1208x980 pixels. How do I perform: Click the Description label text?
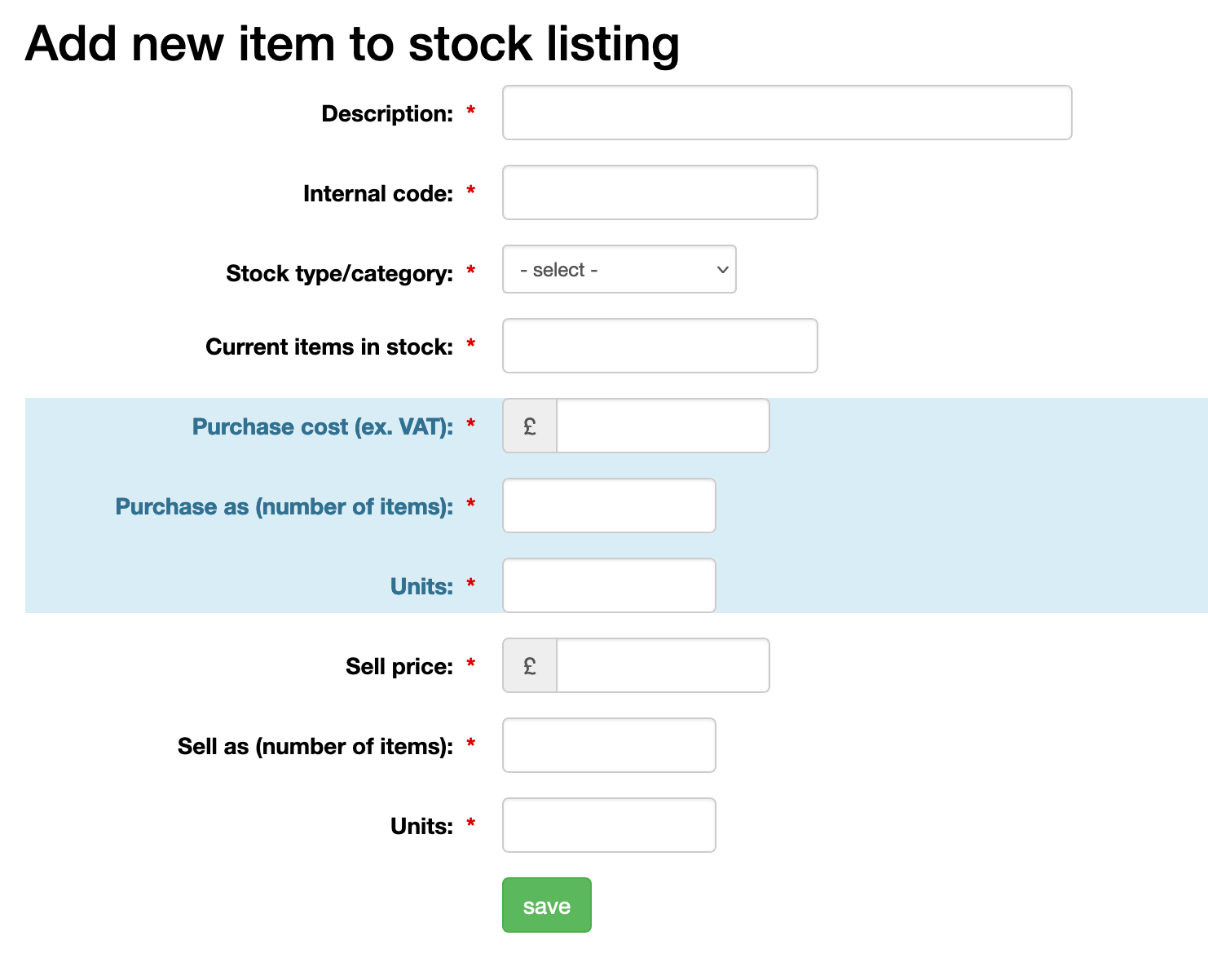pyautogui.click(x=387, y=113)
